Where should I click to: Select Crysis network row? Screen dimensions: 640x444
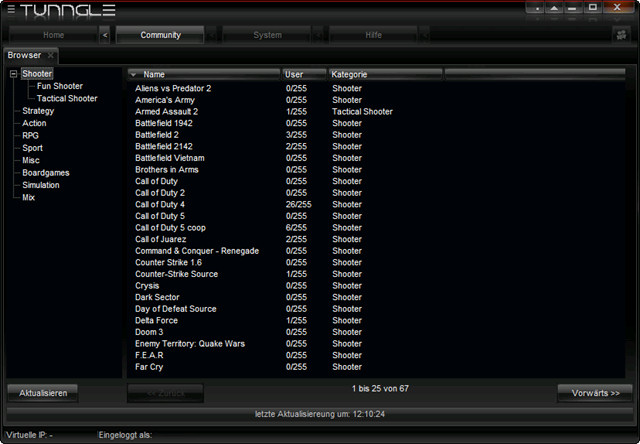(376, 286)
